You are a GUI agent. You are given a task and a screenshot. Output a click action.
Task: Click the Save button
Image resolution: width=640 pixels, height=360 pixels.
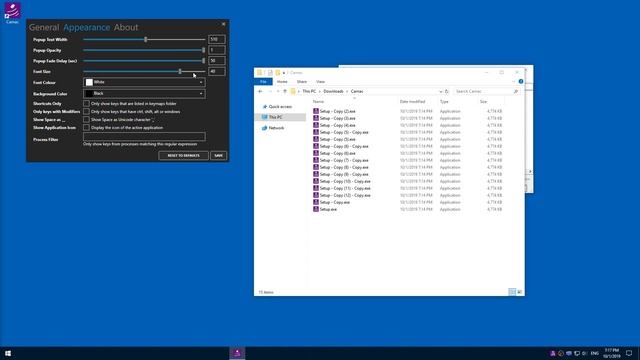pos(218,156)
